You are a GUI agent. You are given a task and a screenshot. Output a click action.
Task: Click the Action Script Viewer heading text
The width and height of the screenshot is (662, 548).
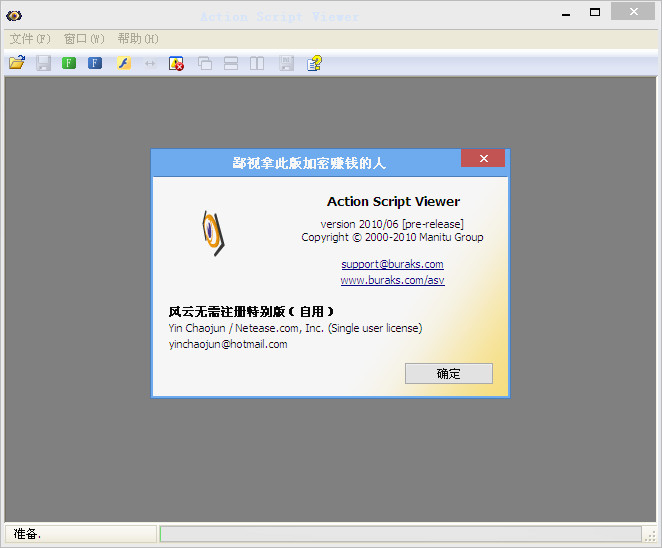tap(393, 202)
